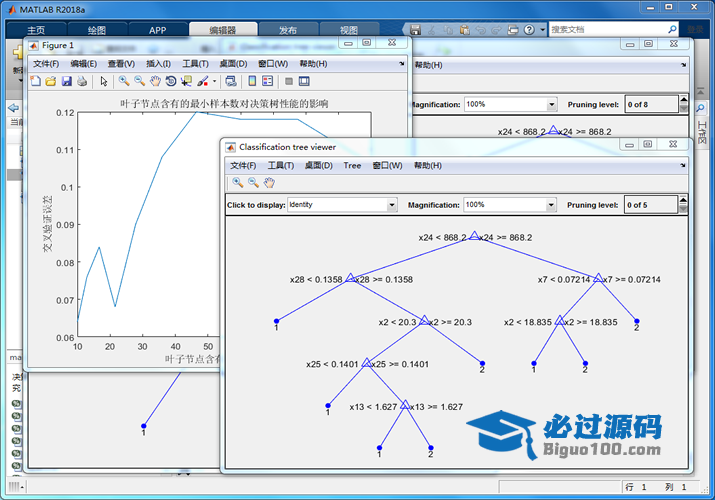
Task: Select zoom in tool in Classification tree viewer
Action: [x=237, y=182]
